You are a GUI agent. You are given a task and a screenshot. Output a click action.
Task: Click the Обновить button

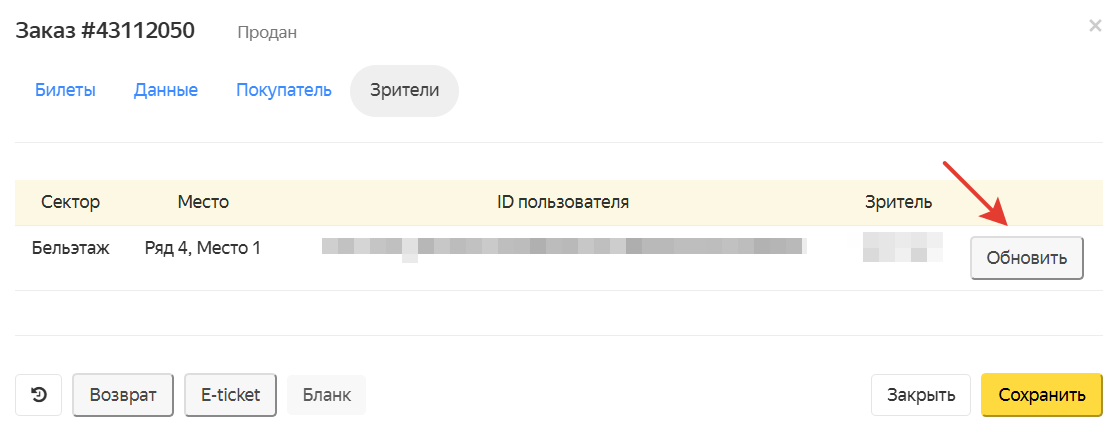coord(1027,258)
